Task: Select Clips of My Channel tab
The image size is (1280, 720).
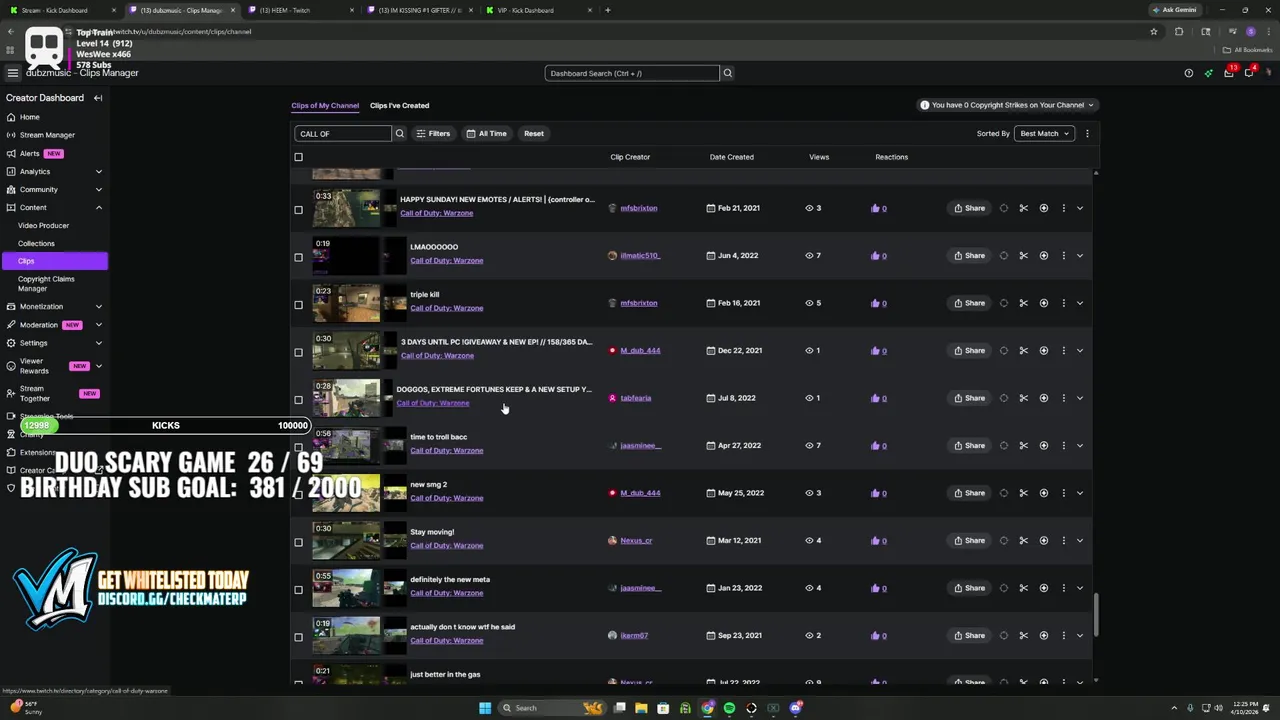Action: point(325,105)
